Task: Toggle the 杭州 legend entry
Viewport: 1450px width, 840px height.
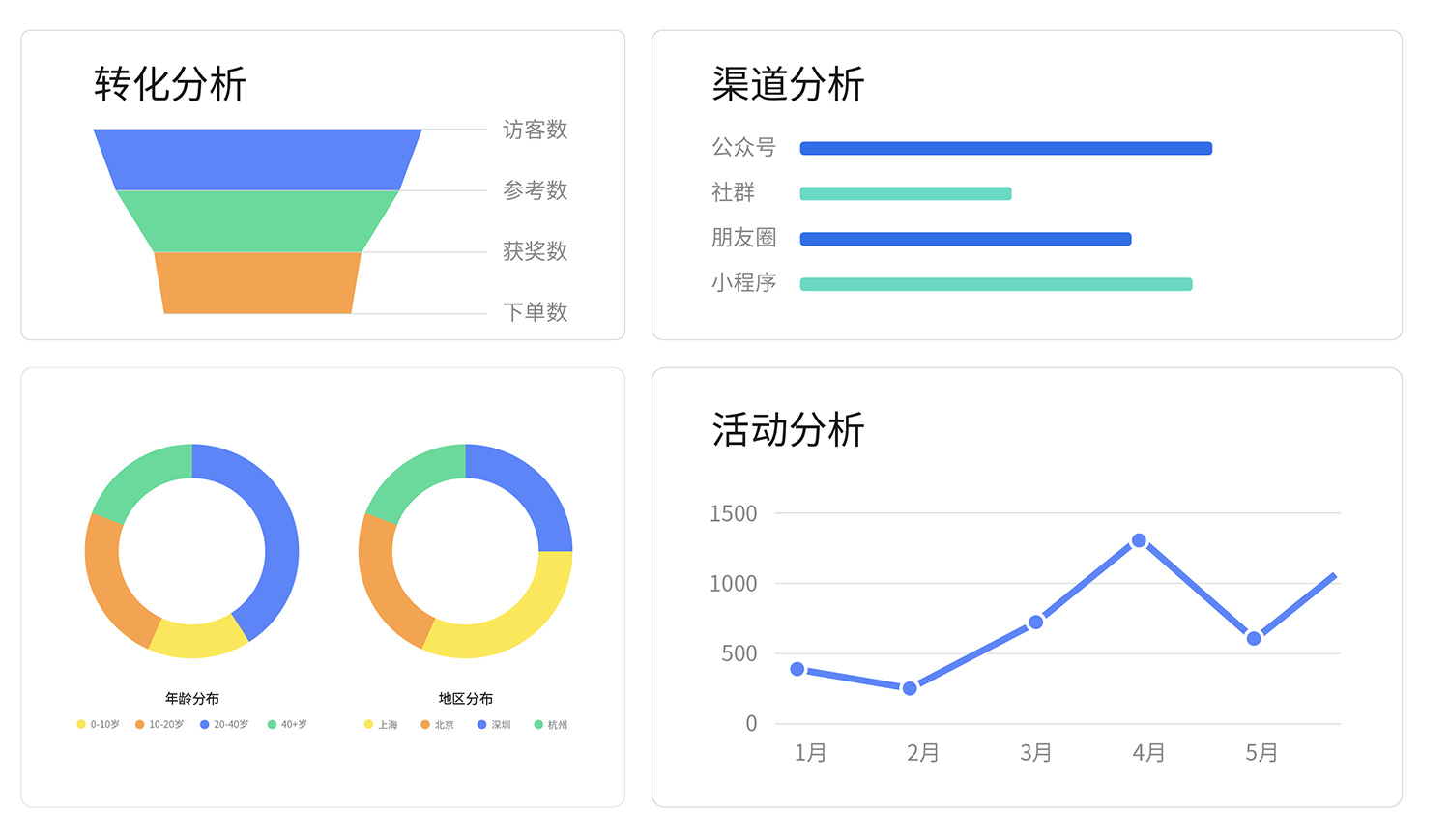Action: [x=551, y=724]
